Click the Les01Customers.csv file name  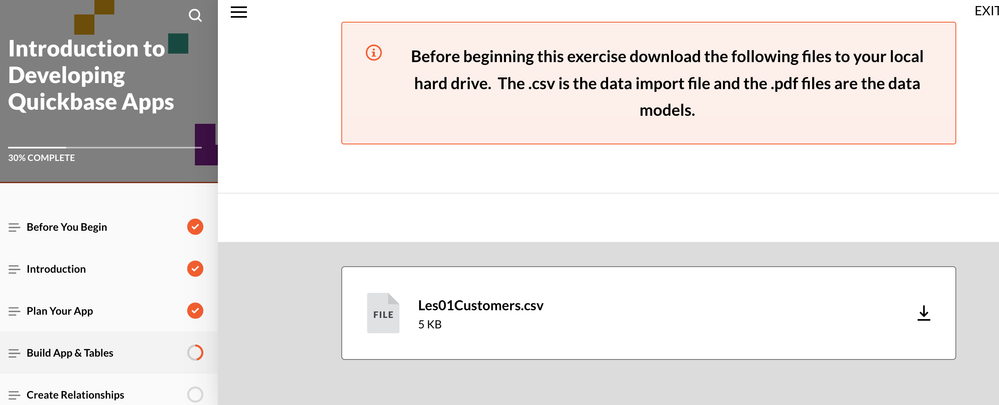[480, 305]
